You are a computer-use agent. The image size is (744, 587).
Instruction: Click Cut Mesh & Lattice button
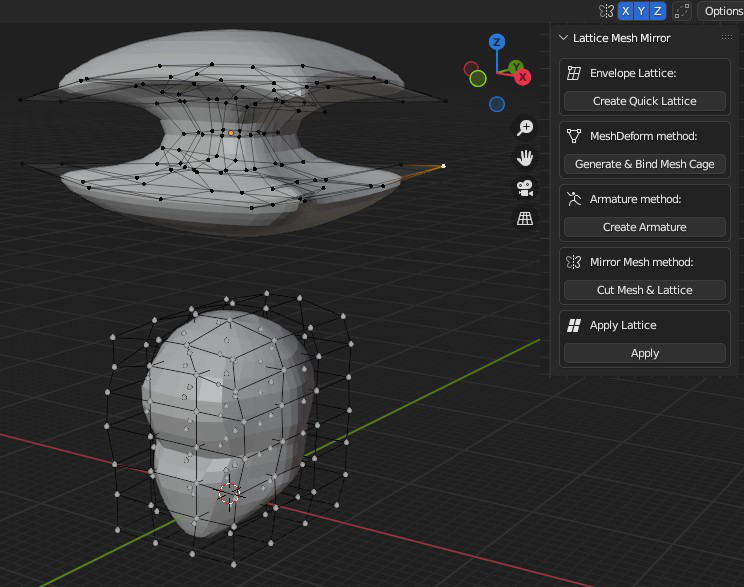click(644, 290)
